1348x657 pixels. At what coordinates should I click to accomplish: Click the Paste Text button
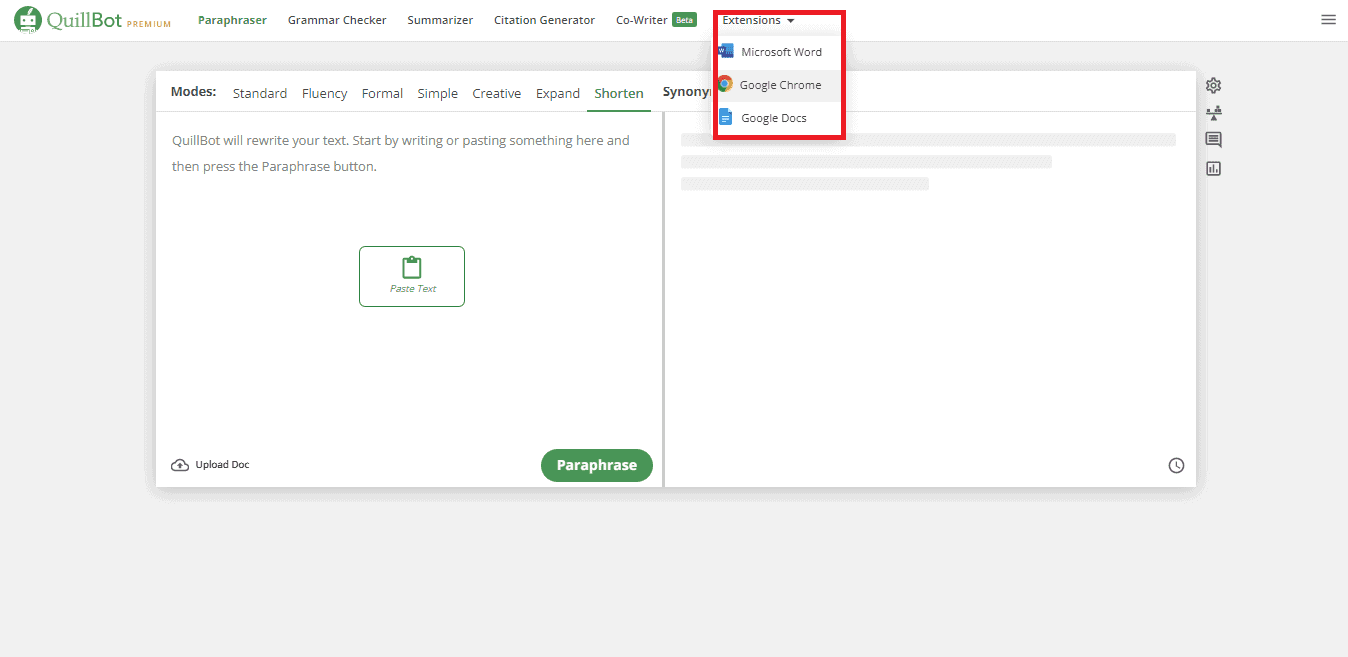[x=412, y=276]
